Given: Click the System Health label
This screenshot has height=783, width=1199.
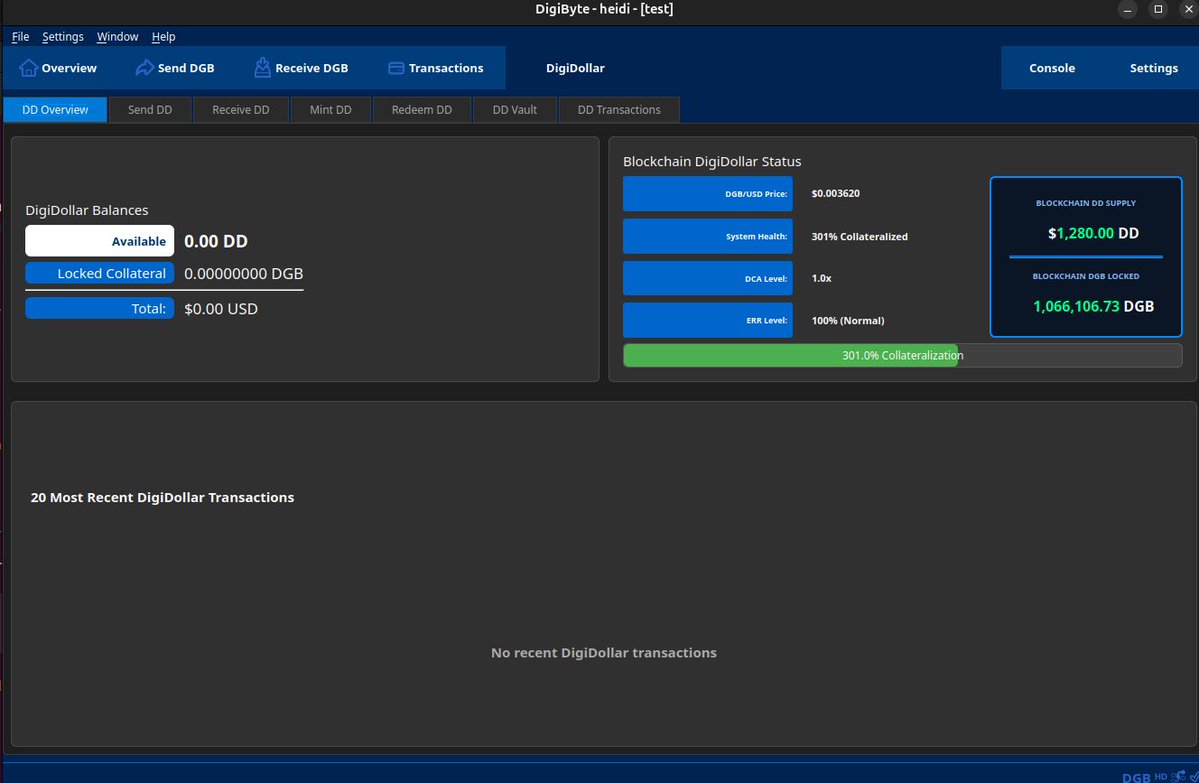Looking at the screenshot, I should (707, 236).
